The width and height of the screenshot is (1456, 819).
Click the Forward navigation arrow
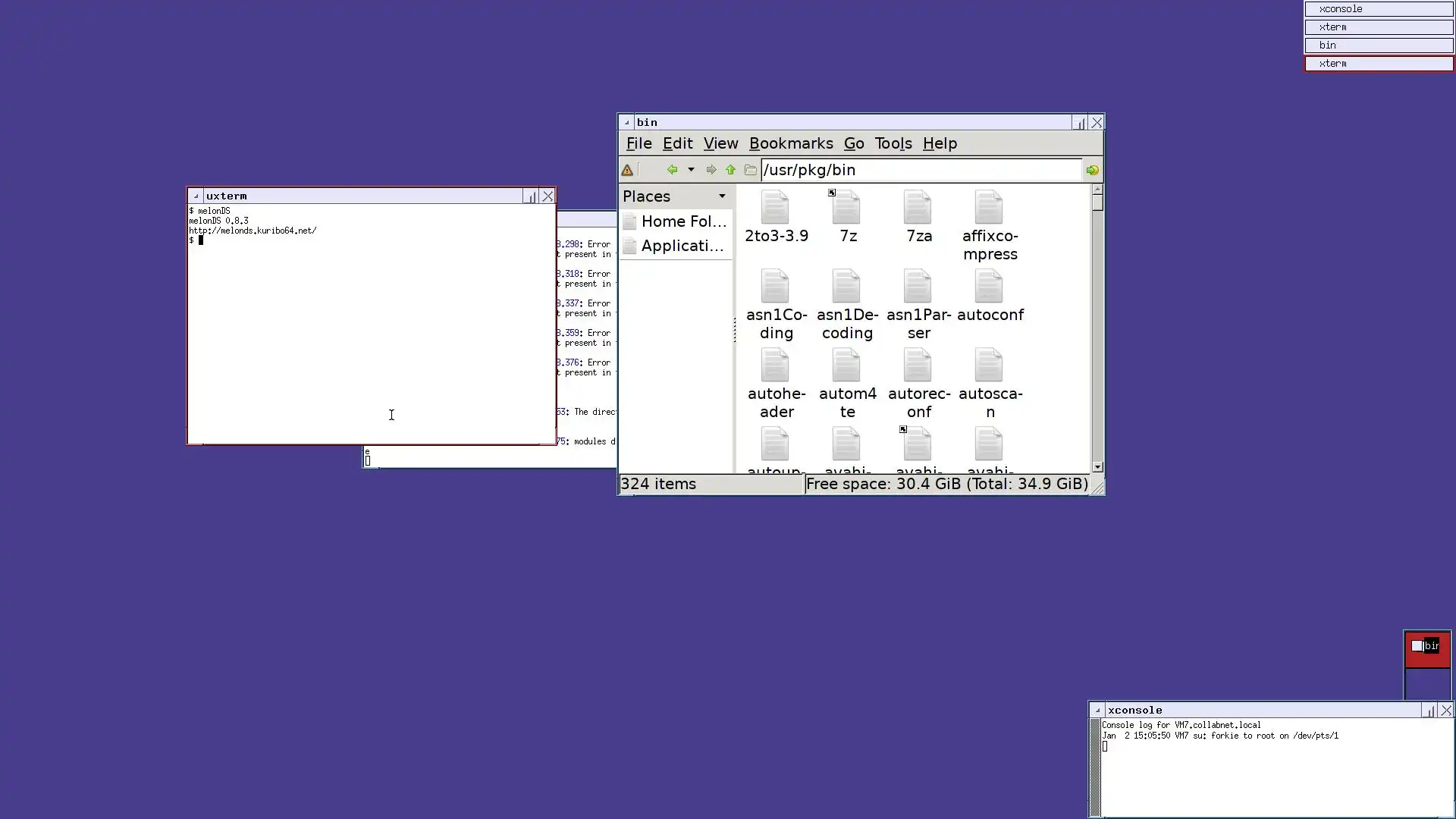[x=711, y=170]
